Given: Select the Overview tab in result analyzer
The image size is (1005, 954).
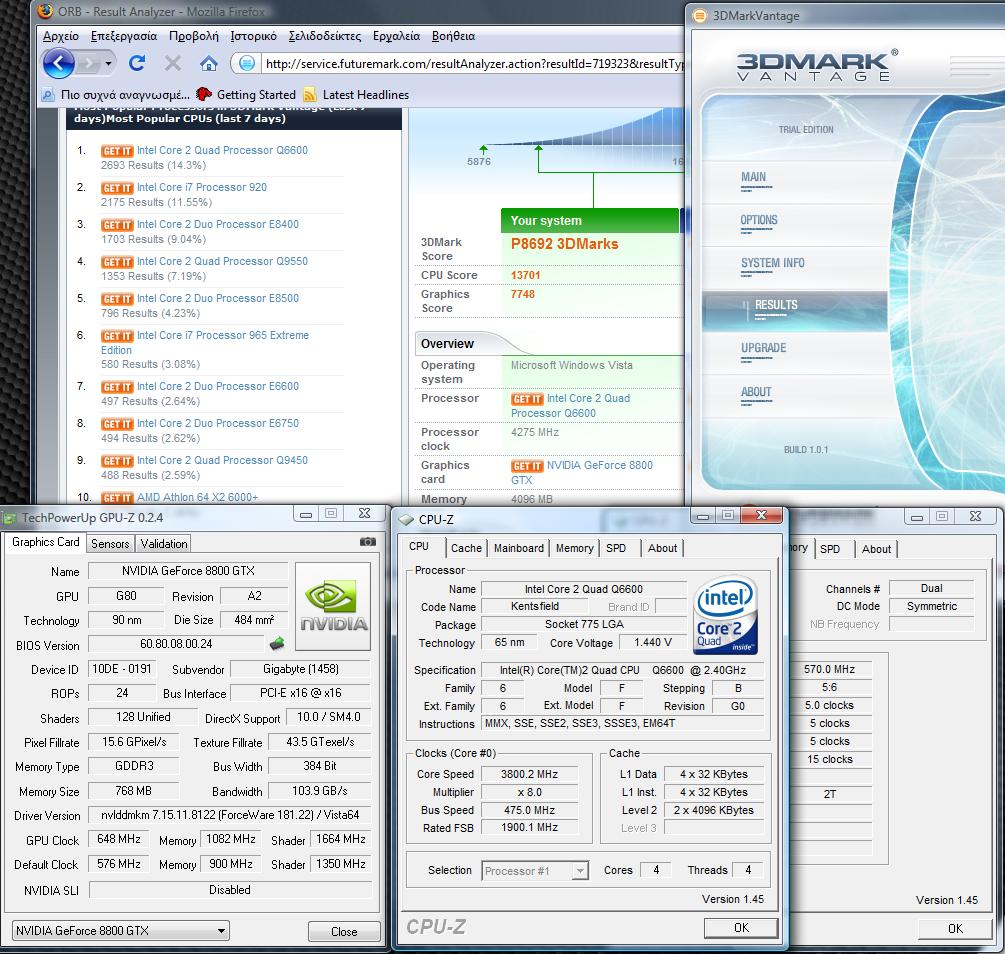Looking at the screenshot, I should [447, 344].
